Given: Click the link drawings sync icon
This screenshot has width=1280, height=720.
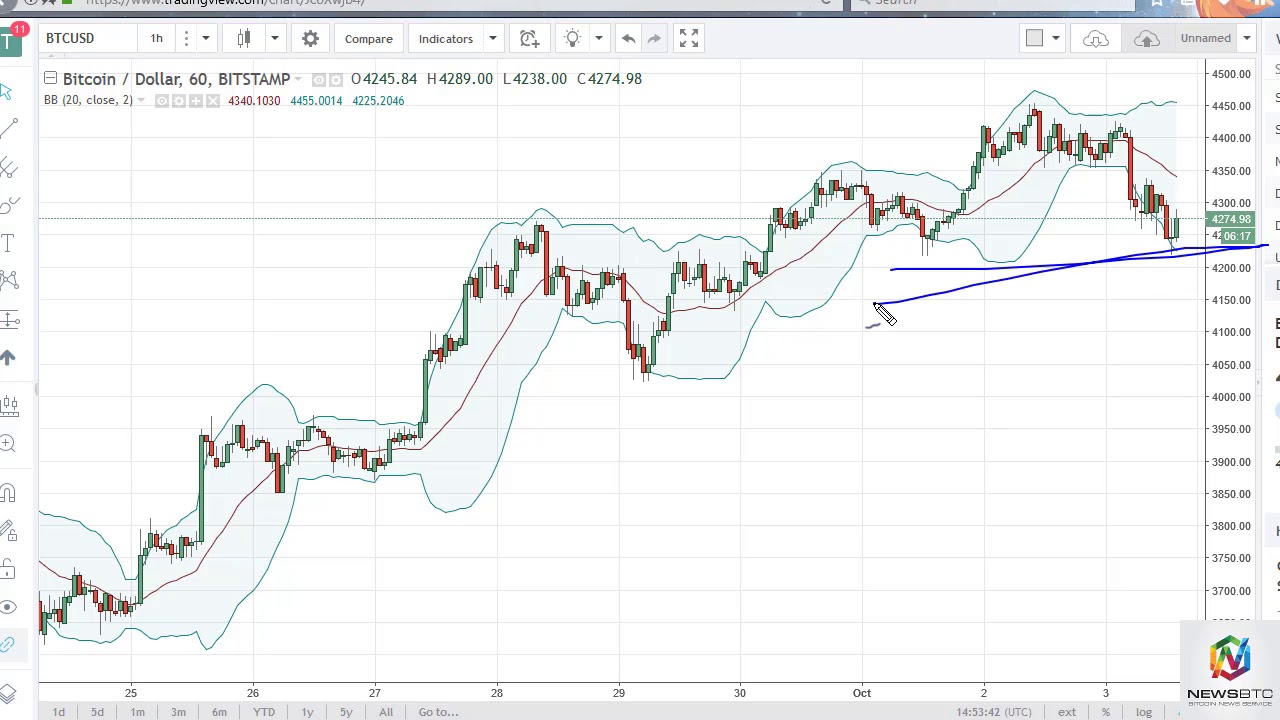Looking at the screenshot, I should 8,645.
